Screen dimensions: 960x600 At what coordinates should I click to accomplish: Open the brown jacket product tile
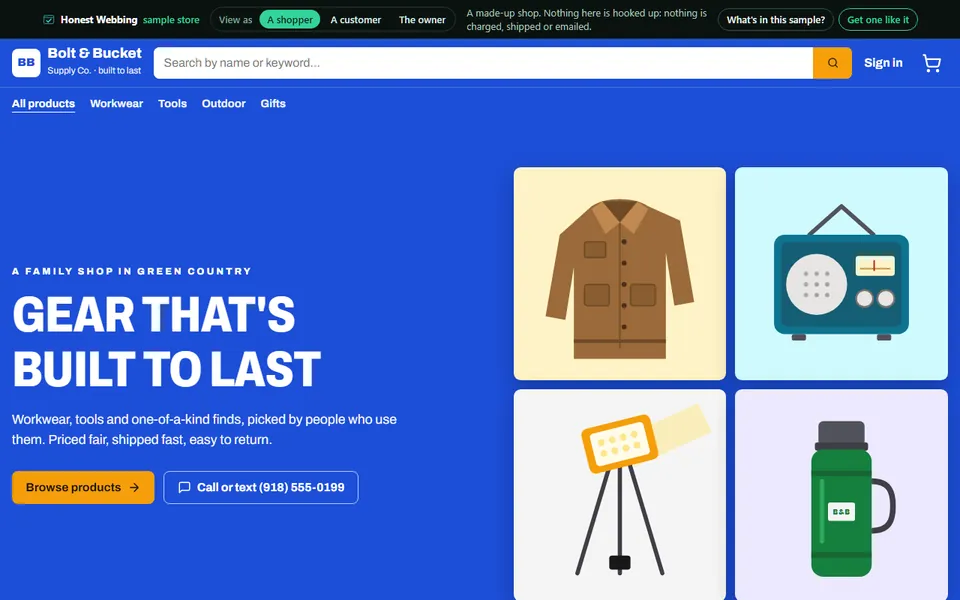[x=620, y=274]
